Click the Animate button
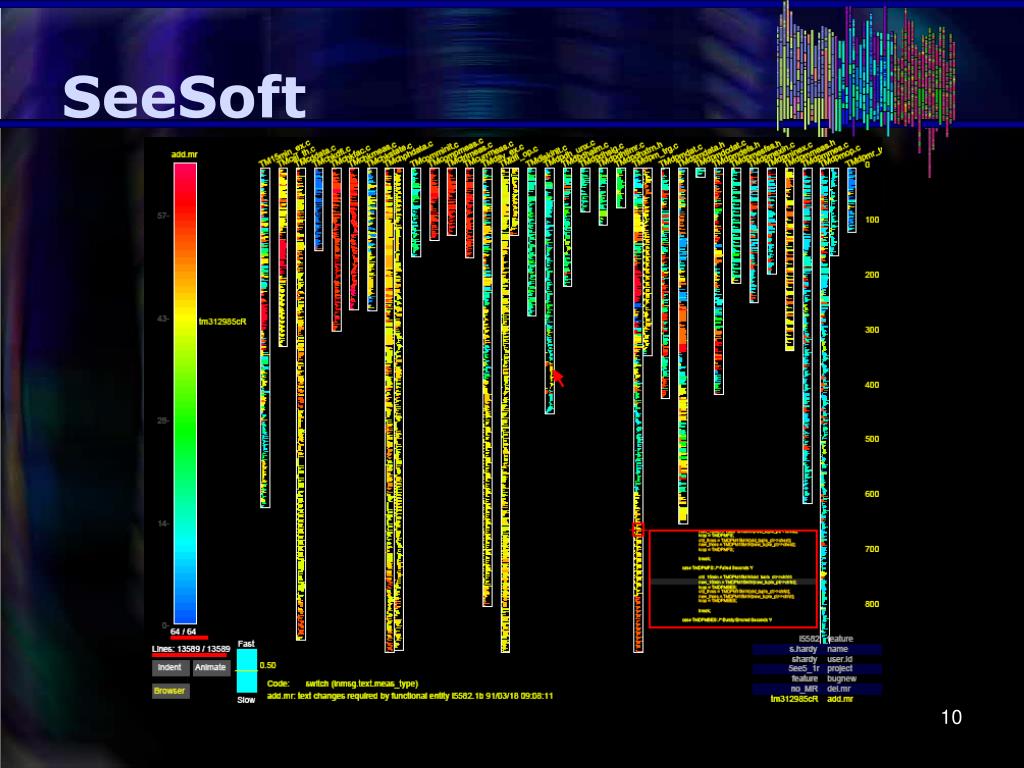 (210, 667)
